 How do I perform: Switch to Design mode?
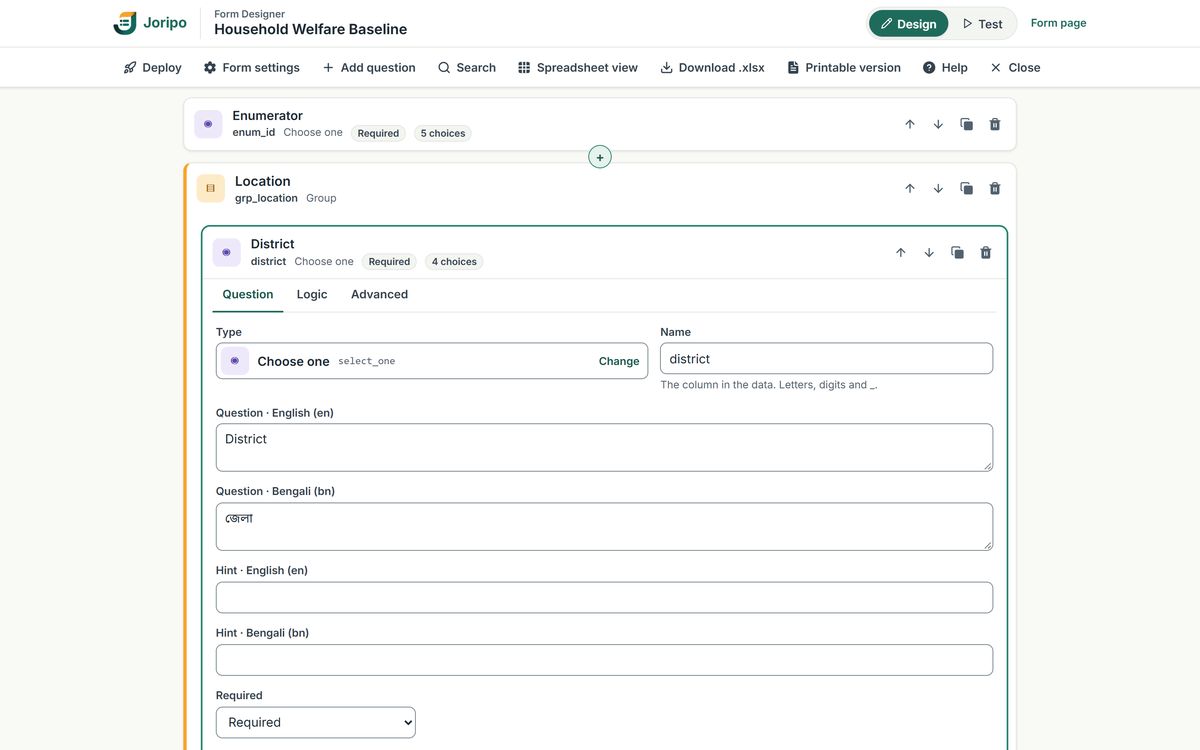pyautogui.click(x=908, y=23)
